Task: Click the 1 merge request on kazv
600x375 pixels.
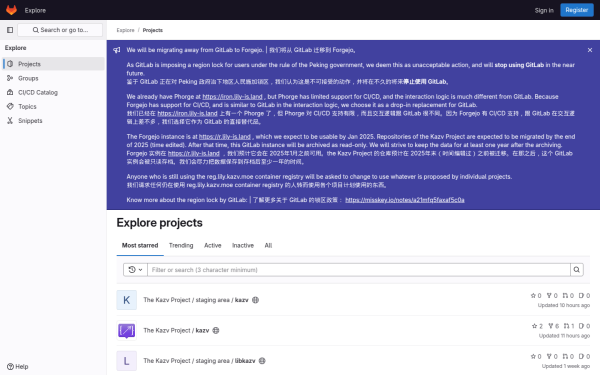Action: (x=569, y=326)
